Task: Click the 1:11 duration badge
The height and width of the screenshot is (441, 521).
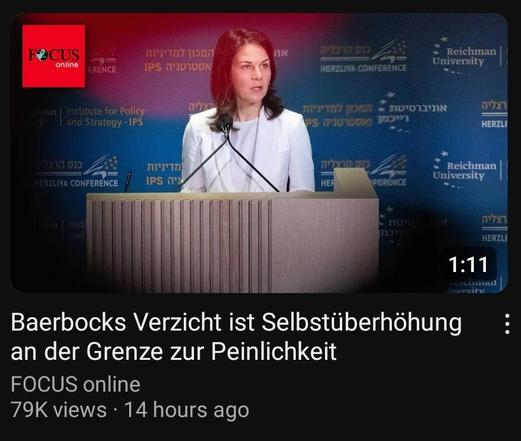Action: pyautogui.click(x=468, y=264)
